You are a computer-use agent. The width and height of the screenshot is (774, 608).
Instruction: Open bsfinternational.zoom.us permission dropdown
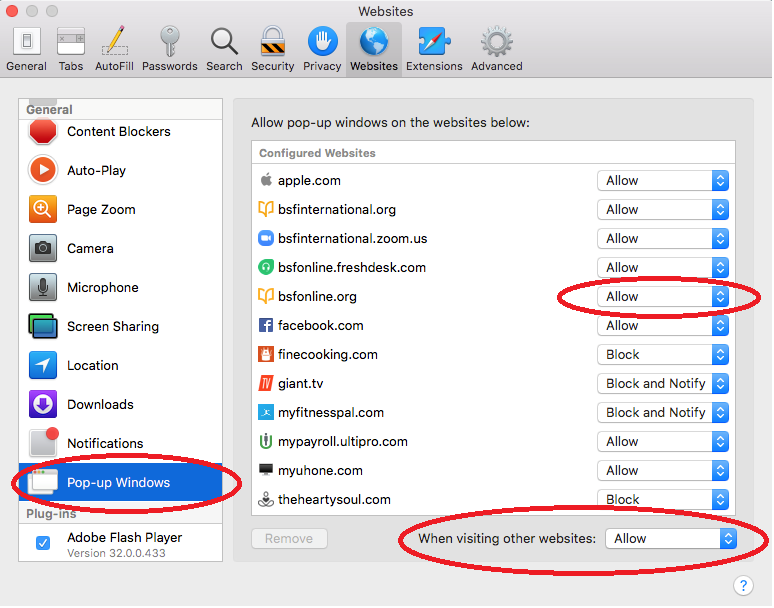pyautogui.click(x=663, y=239)
